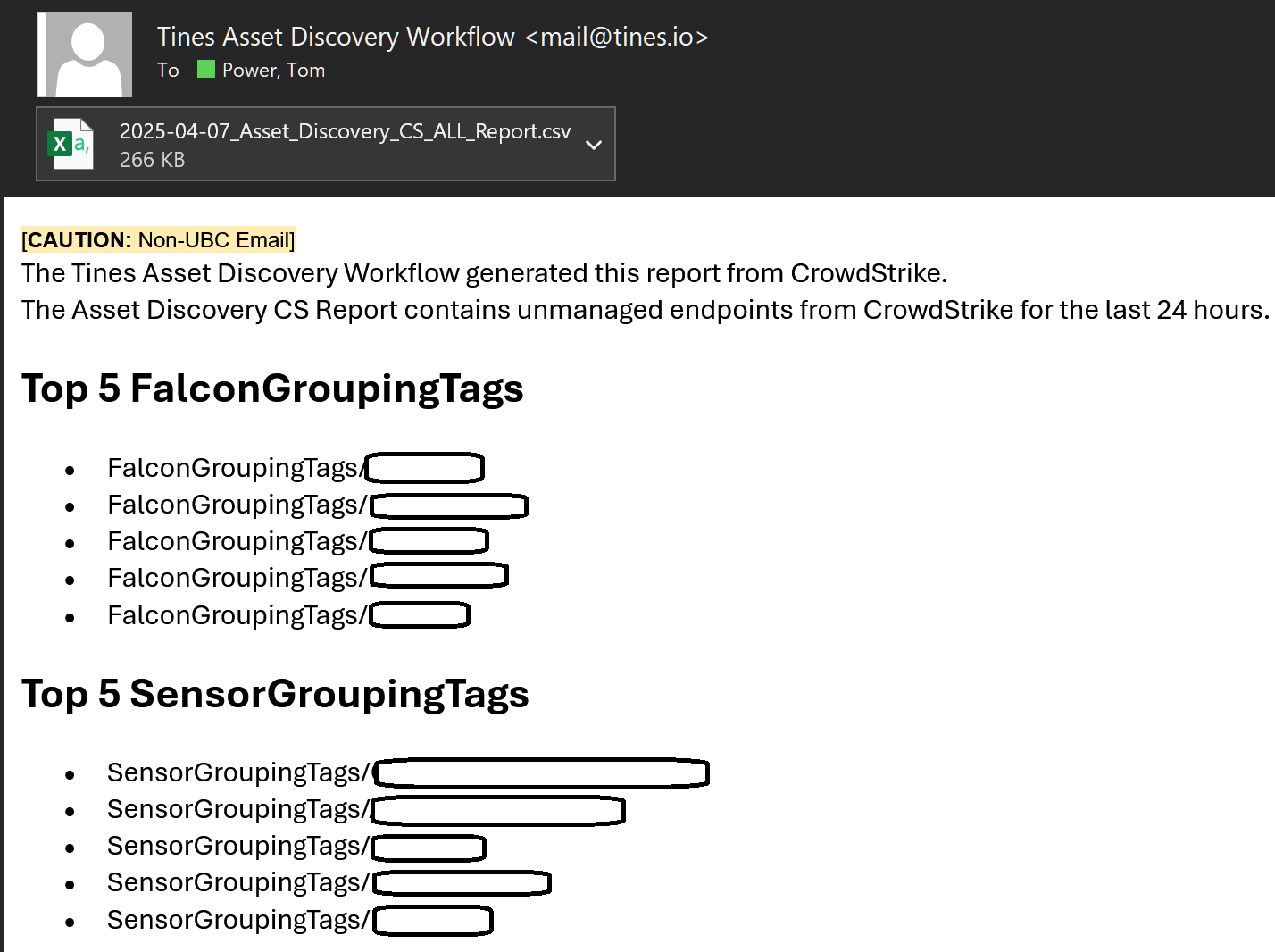The width and height of the screenshot is (1275, 952).
Task: Click the Top 5 SensorGroupingTags heading
Action: (275, 694)
